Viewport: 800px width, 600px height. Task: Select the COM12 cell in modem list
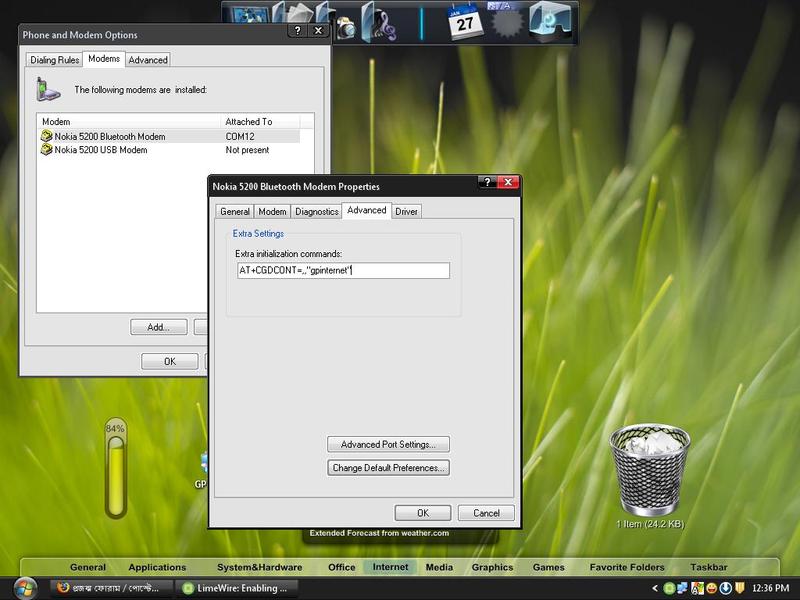pos(240,136)
